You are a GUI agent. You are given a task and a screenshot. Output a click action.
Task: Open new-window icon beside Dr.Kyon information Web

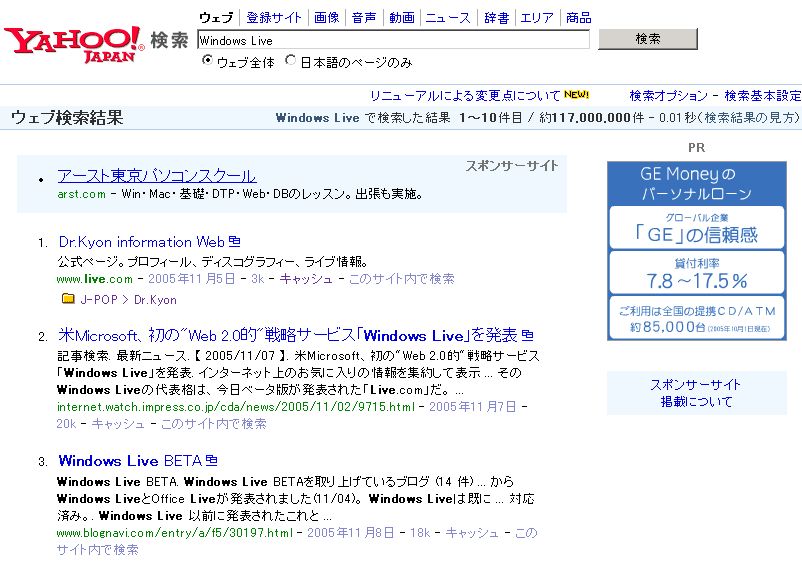point(235,241)
